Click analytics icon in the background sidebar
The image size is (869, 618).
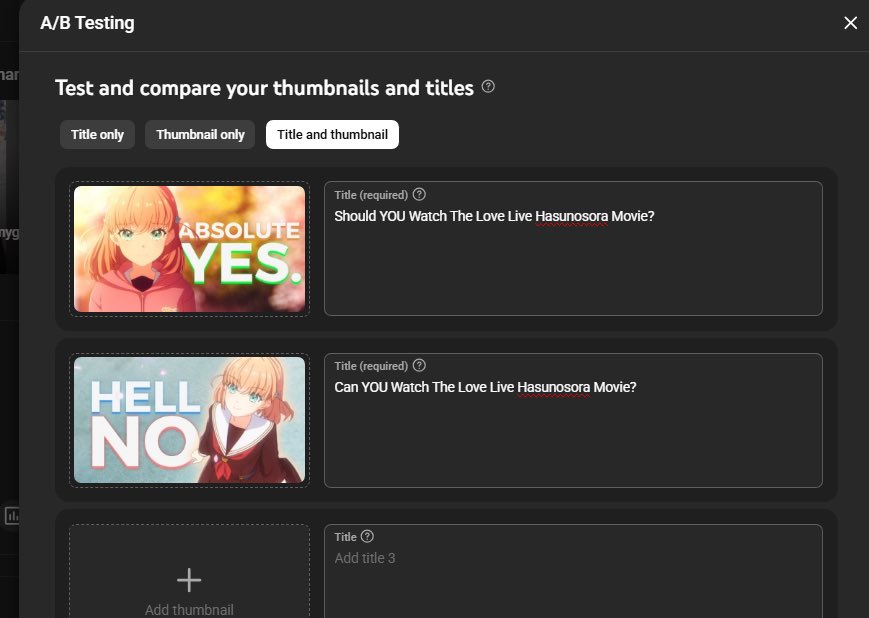point(12,515)
